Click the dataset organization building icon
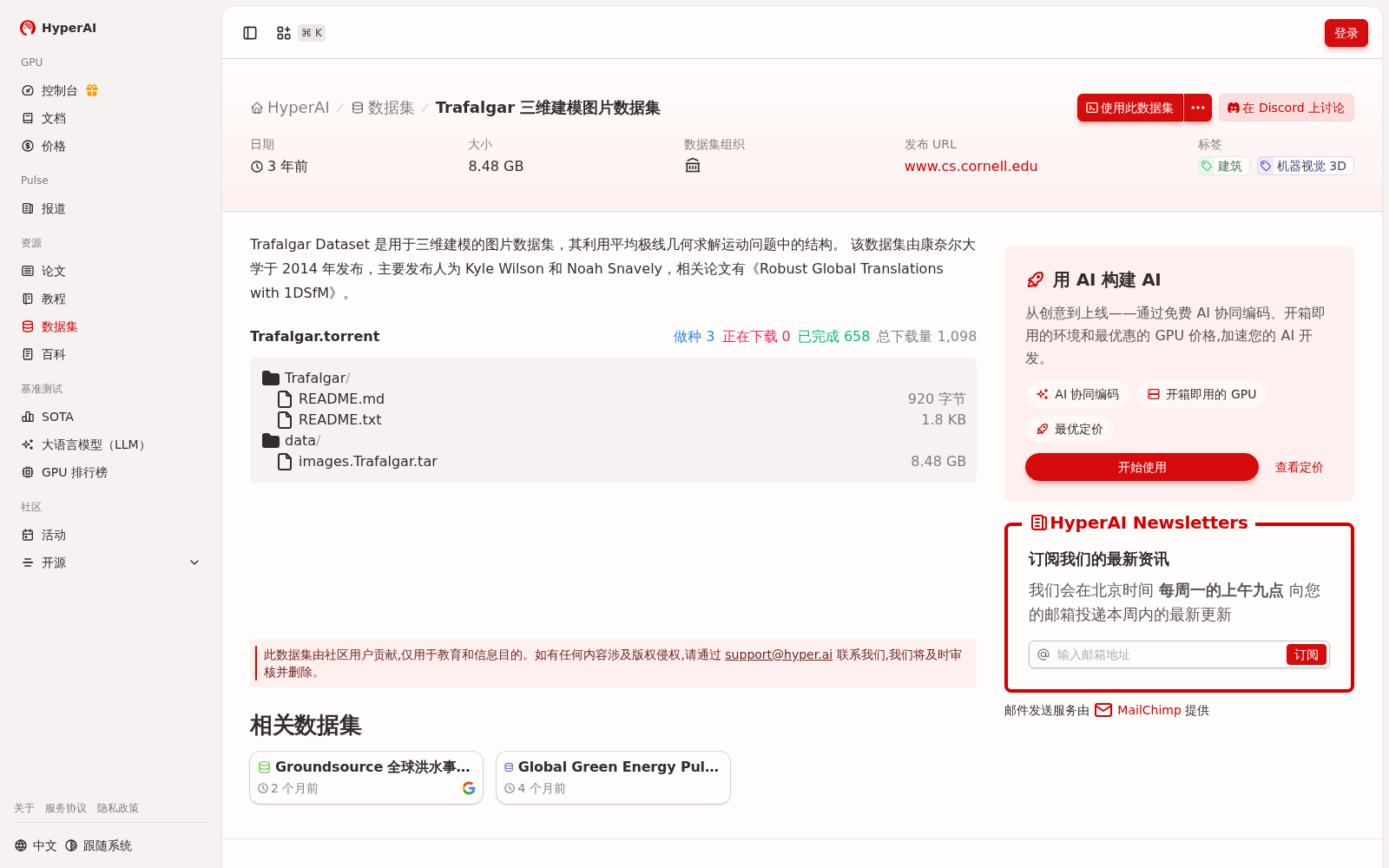 click(692, 166)
